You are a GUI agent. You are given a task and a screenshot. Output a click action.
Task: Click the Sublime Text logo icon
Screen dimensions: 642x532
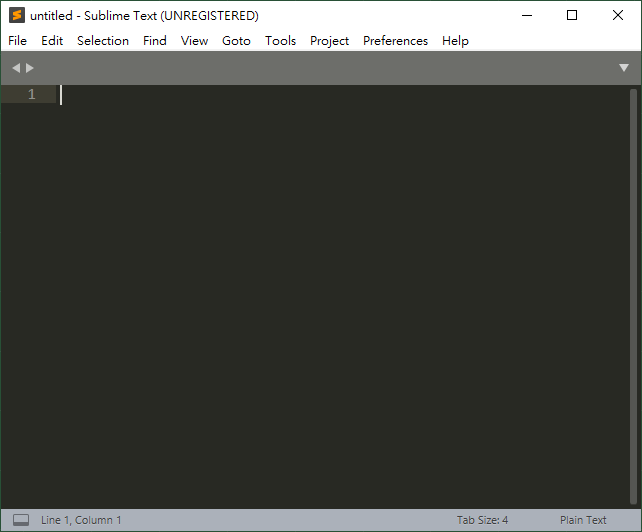(17, 15)
